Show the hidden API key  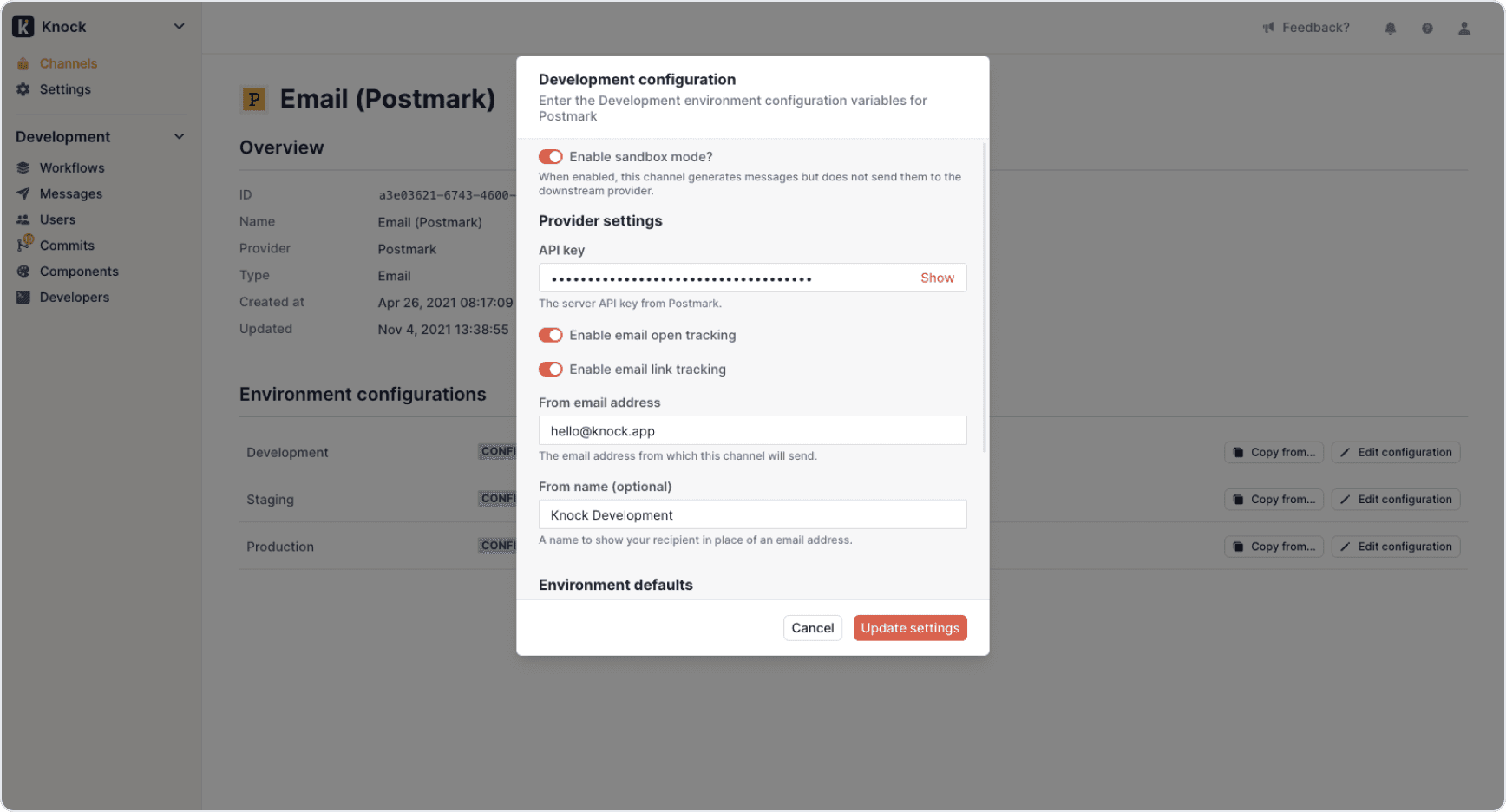(x=937, y=278)
